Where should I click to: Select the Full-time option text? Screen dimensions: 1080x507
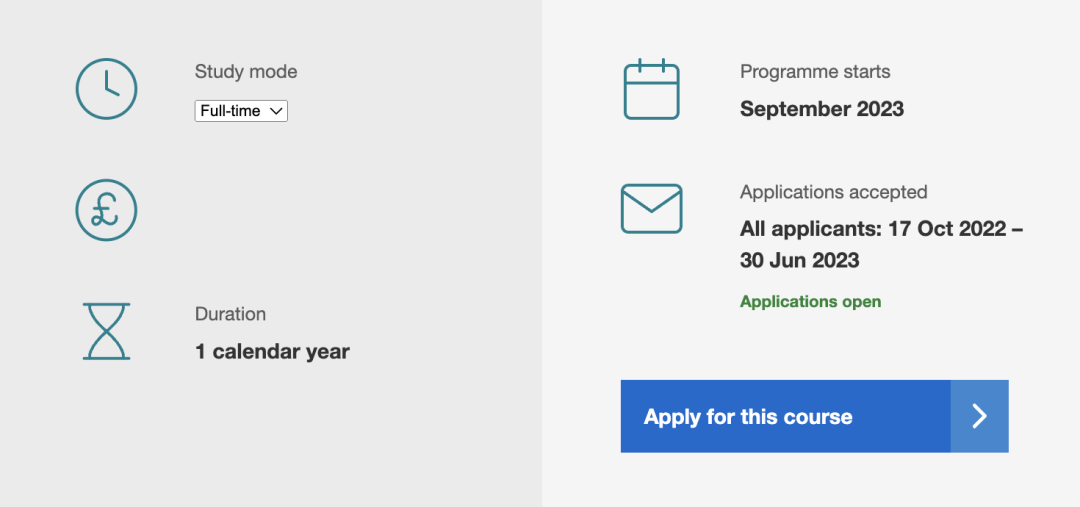(x=231, y=111)
